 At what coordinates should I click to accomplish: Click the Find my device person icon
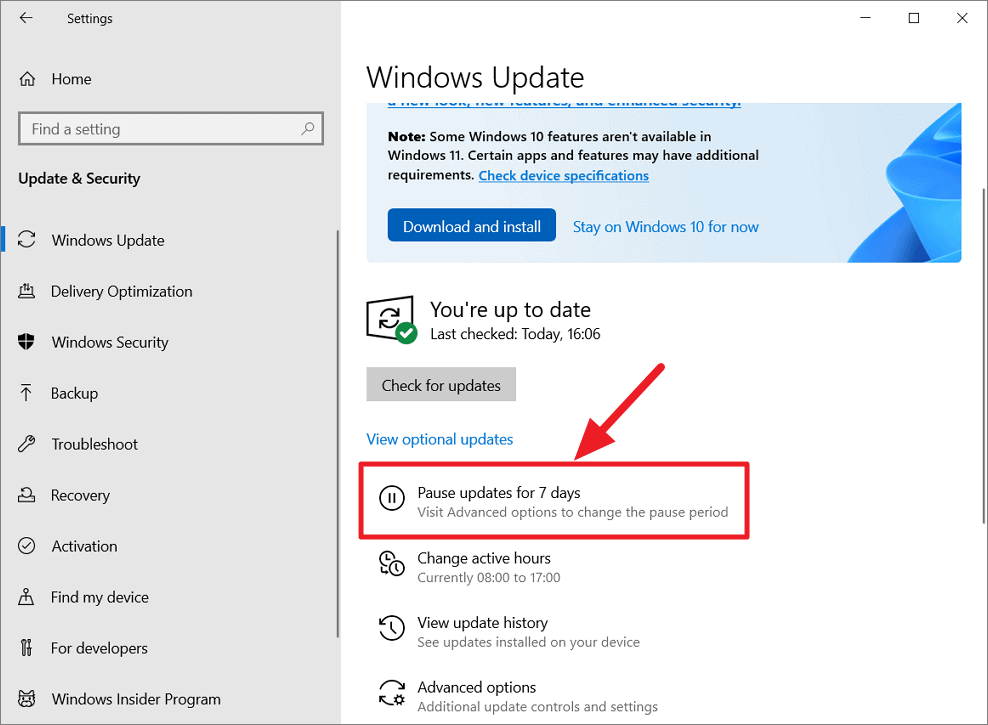click(26, 597)
